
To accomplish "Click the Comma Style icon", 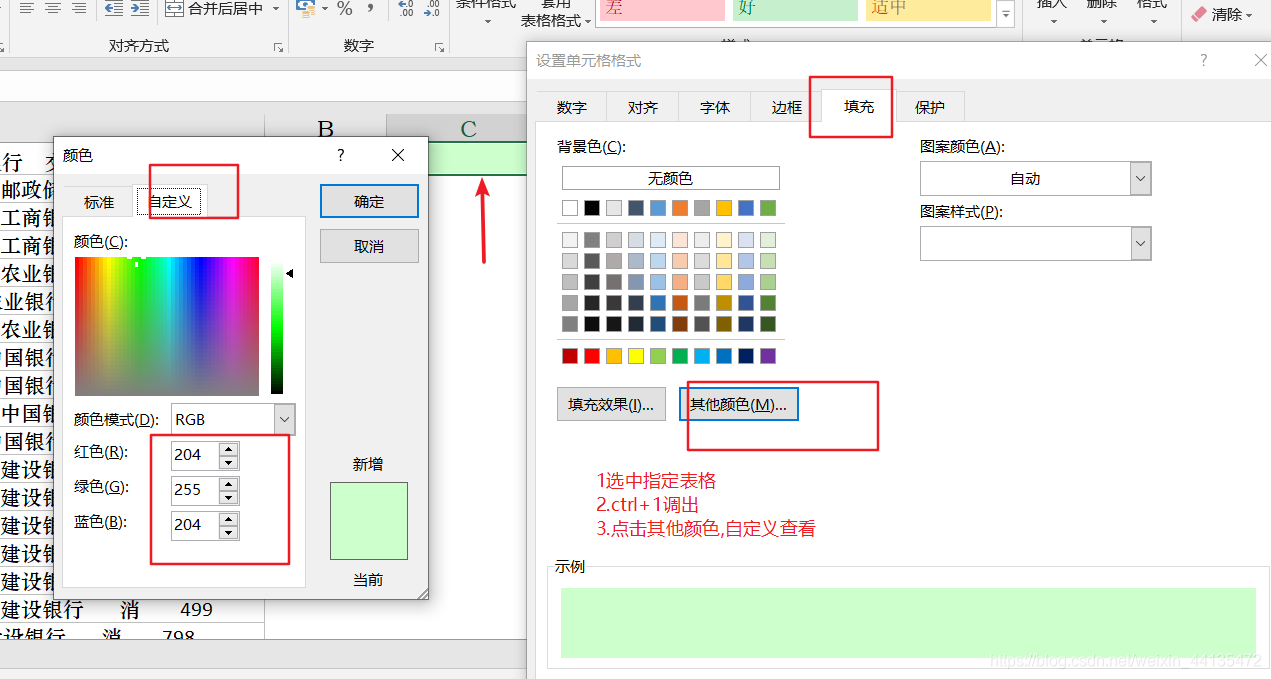I will (x=370, y=10).
